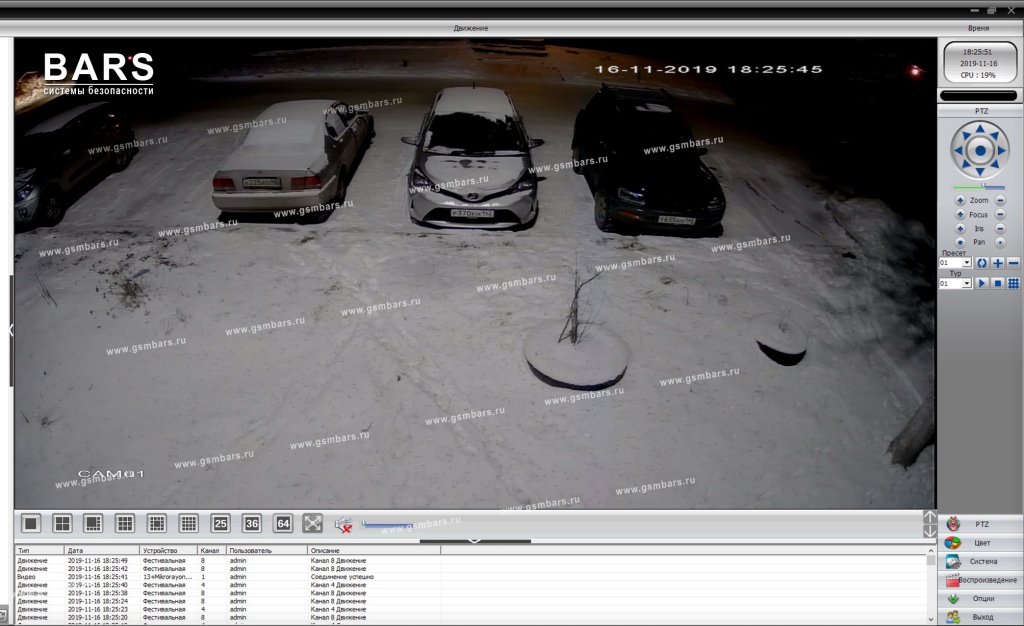Select the 25-channel view layout
The height and width of the screenshot is (626, 1024).
point(221,523)
